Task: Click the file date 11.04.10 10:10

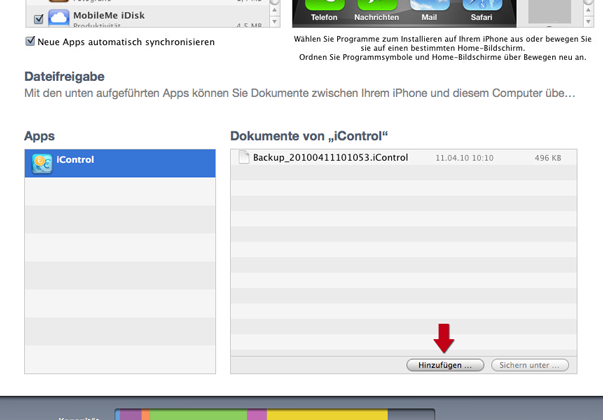Action: click(x=464, y=158)
